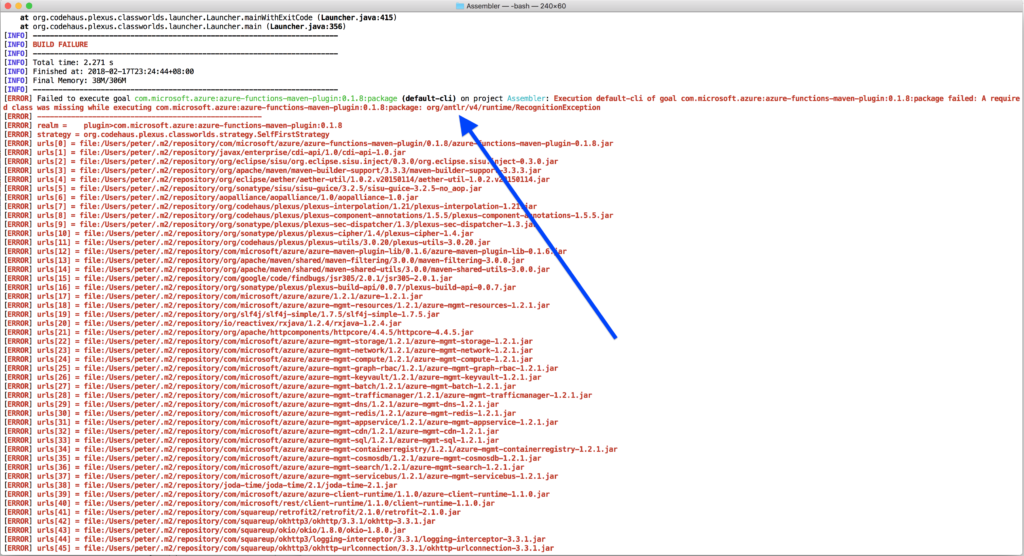Click the urls[7] plexus-interpolation line
Viewport: 1024px width, 556px height.
[x=270, y=206]
